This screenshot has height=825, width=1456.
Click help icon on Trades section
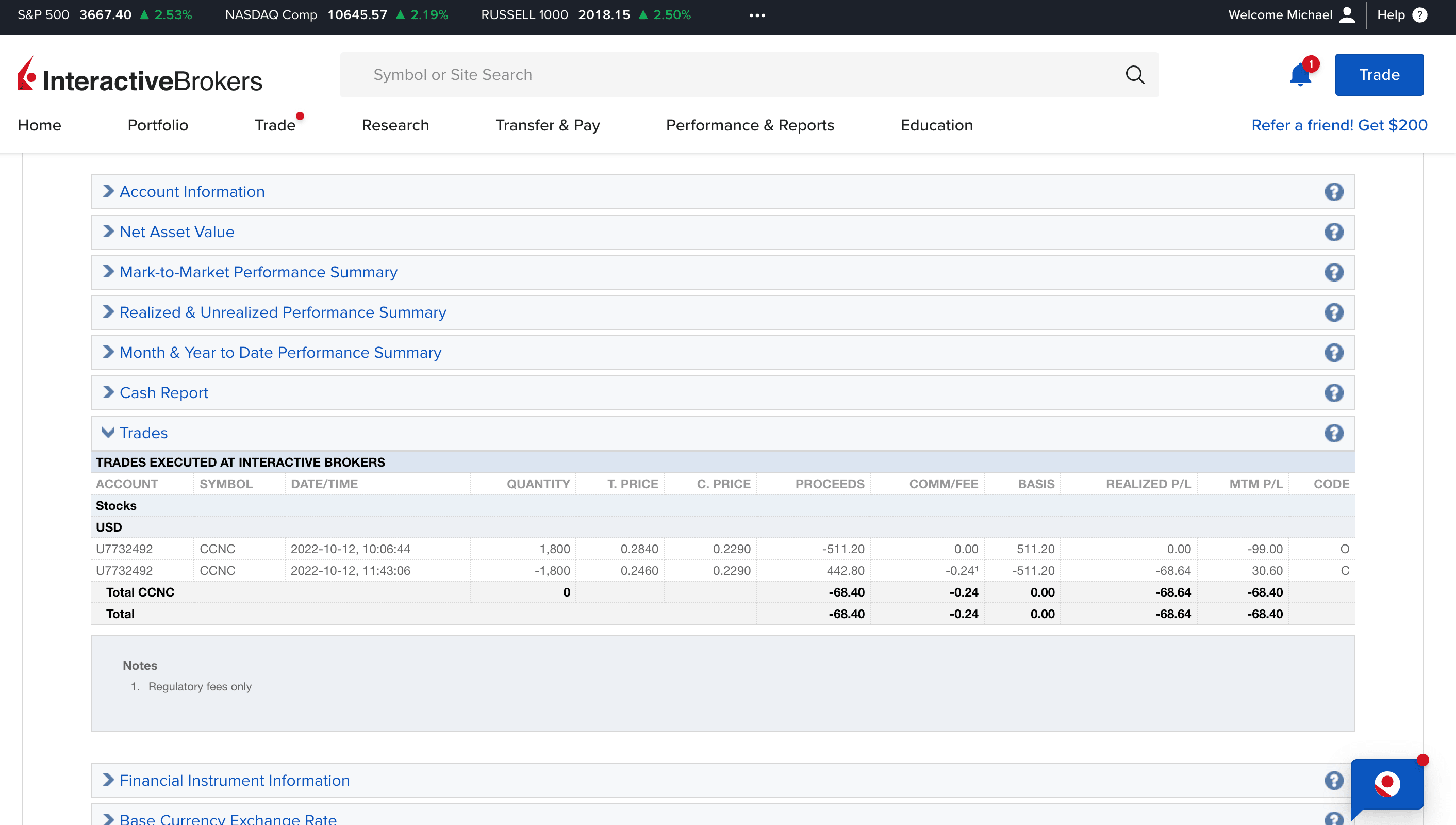(x=1334, y=433)
